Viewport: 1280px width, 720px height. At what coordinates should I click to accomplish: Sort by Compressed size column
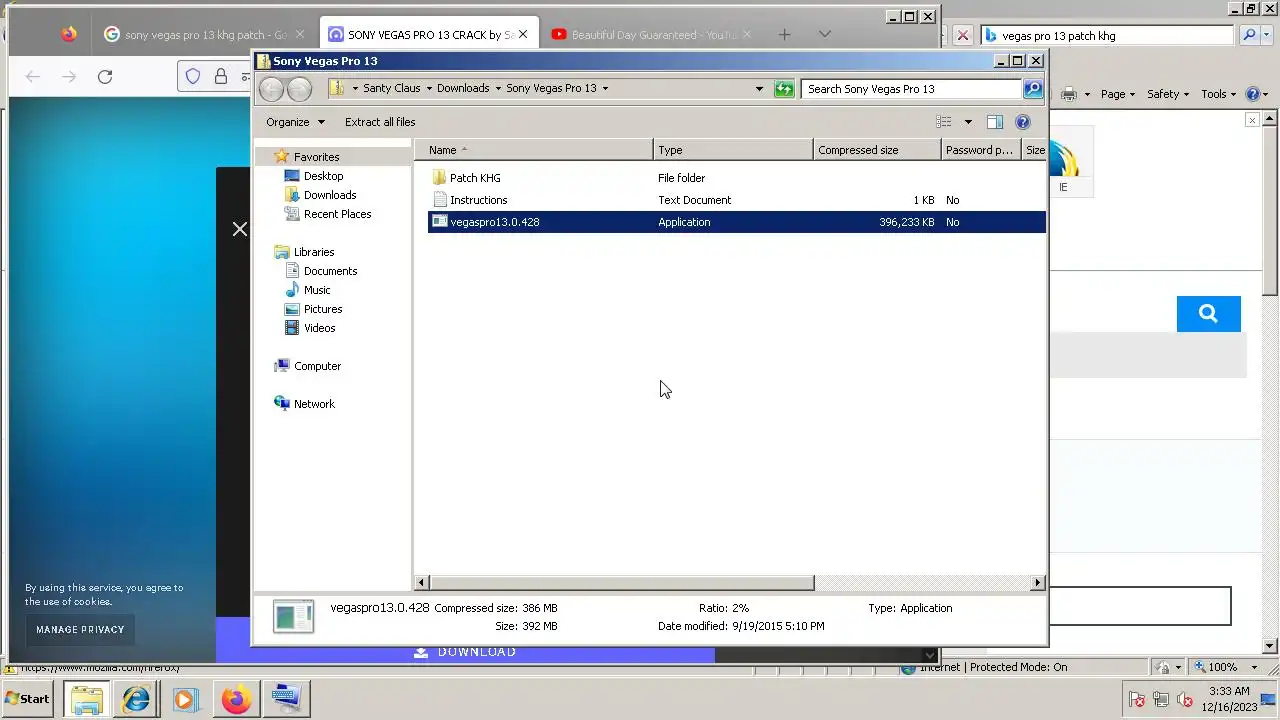click(877, 150)
